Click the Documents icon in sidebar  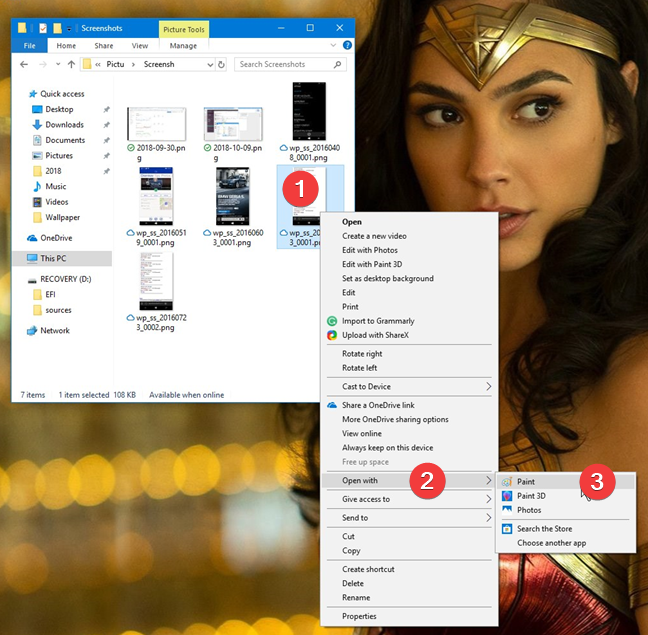pyautogui.click(x=37, y=140)
